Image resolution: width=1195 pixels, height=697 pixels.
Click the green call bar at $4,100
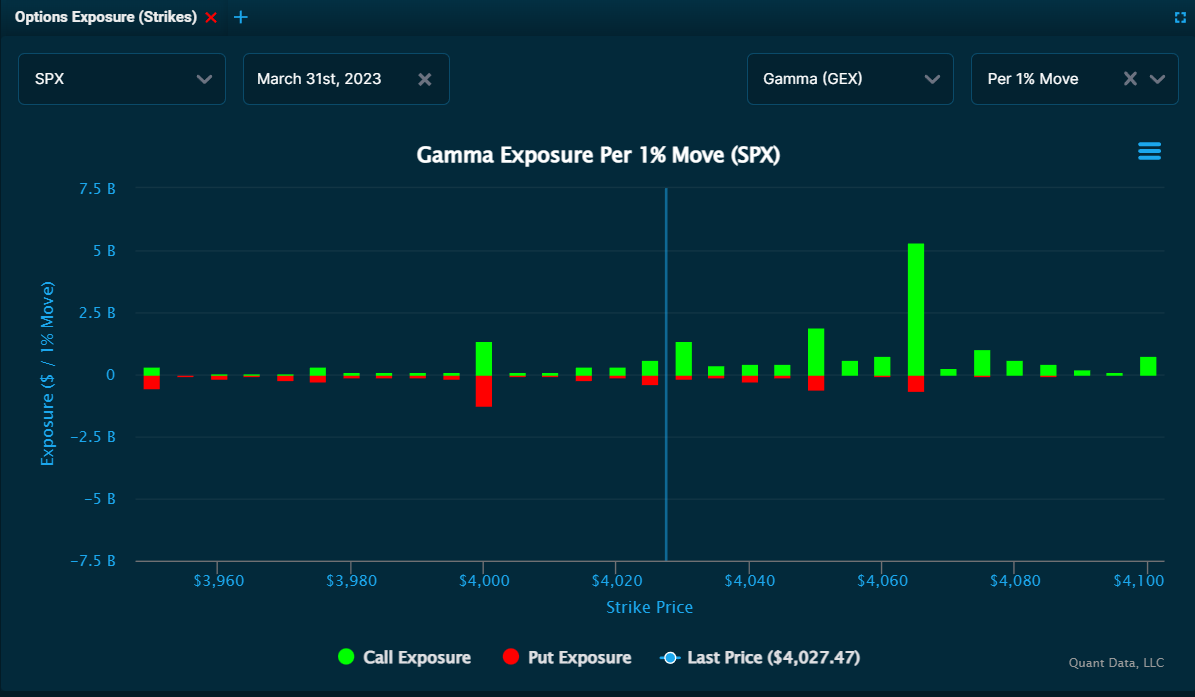point(1148,366)
